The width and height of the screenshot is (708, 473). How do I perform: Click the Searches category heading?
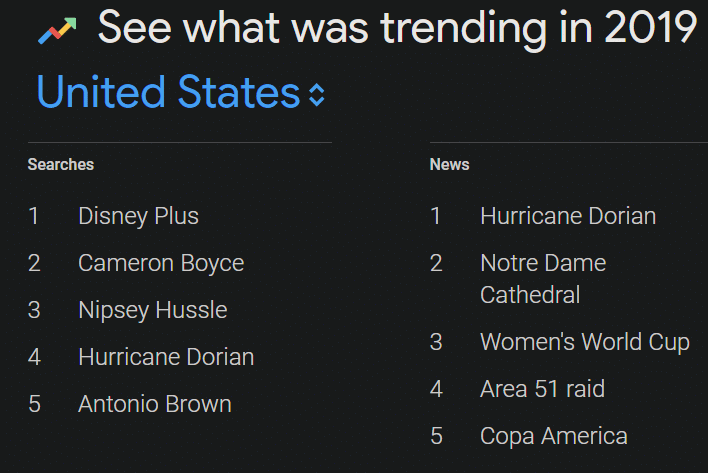tap(61, 164)
